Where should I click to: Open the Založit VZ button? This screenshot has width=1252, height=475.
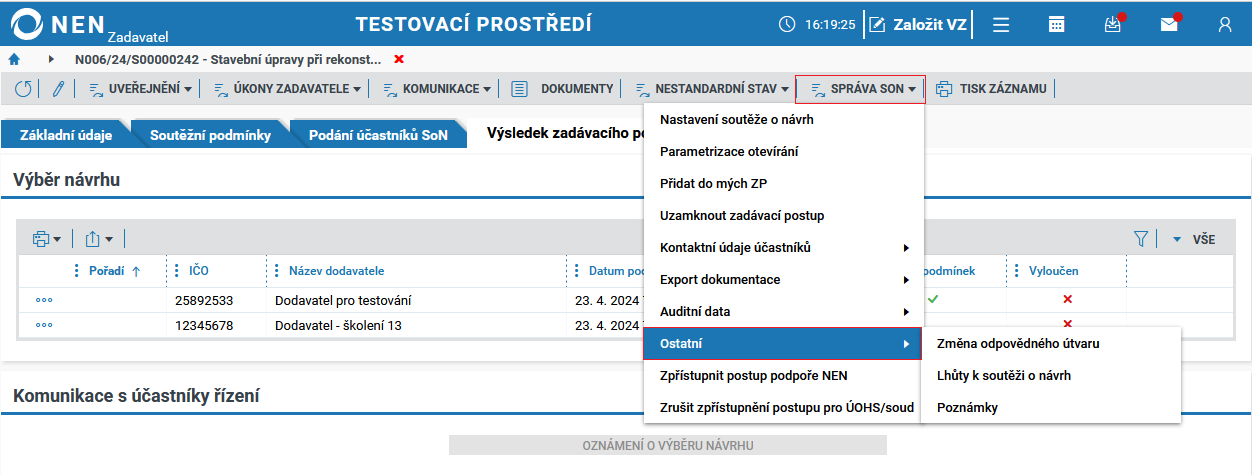click(x=918, y=24)
